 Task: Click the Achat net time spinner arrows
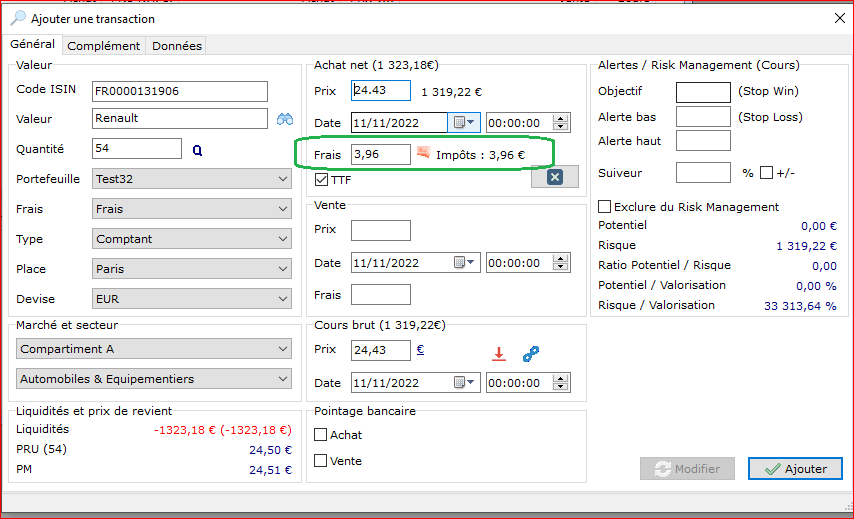560,123
